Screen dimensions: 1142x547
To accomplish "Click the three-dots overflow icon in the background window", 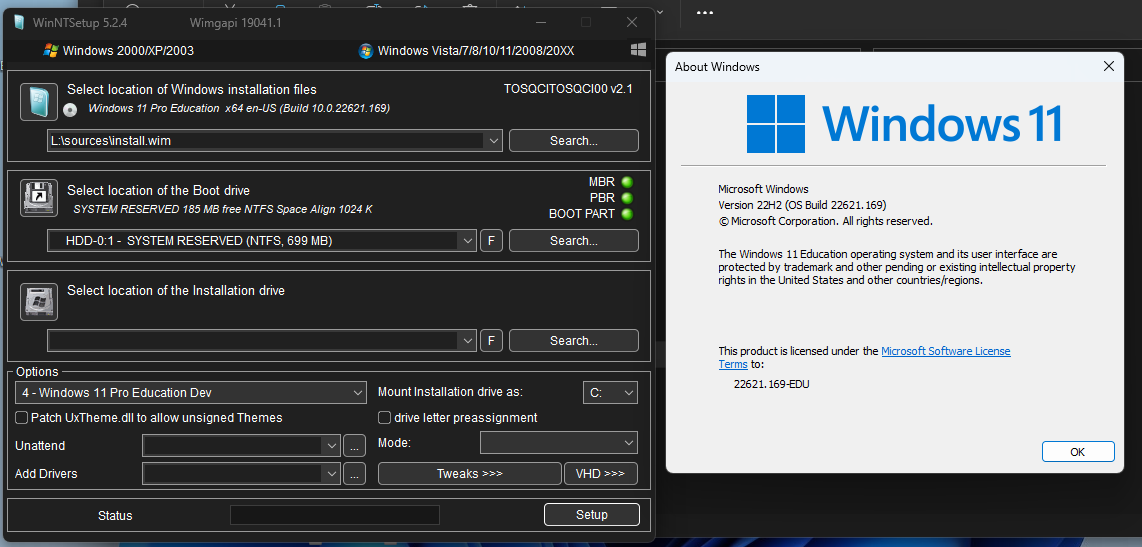I will 704,12.
